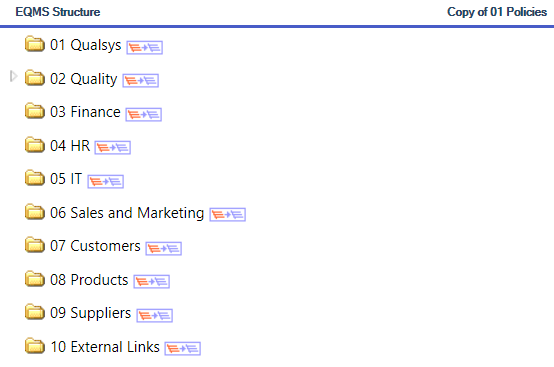This screenshot has height=367, width=554.
Task: Click the copy icon beside 10 External Links
Action: 183,349
